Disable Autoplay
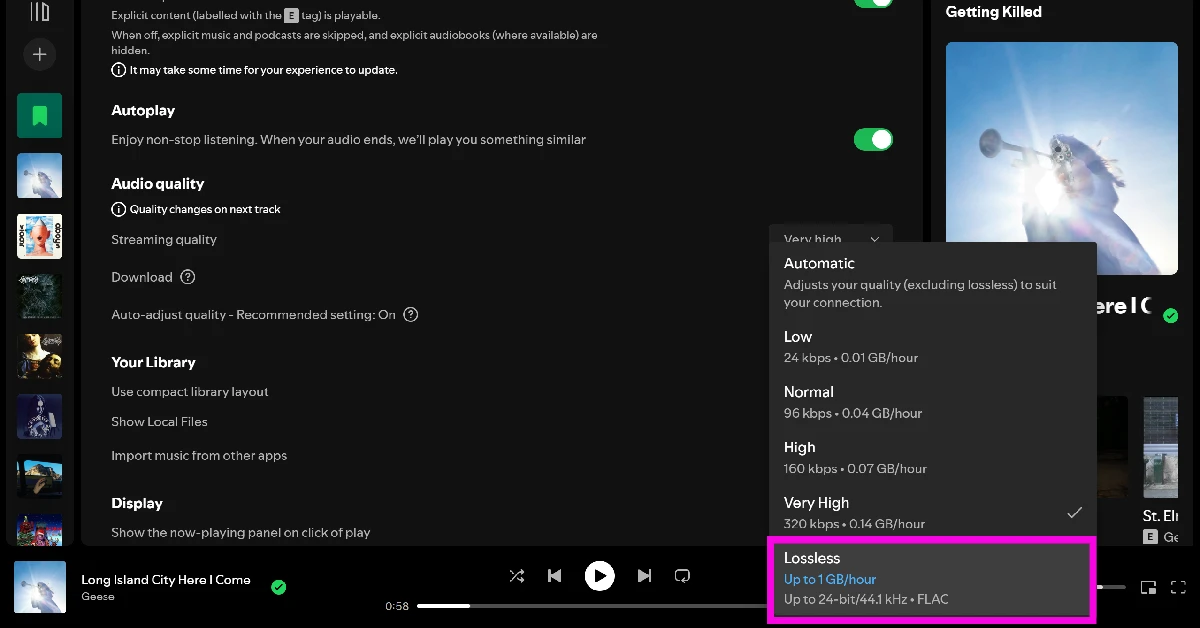The image size is (1200, 628). [x=873, y=139]
